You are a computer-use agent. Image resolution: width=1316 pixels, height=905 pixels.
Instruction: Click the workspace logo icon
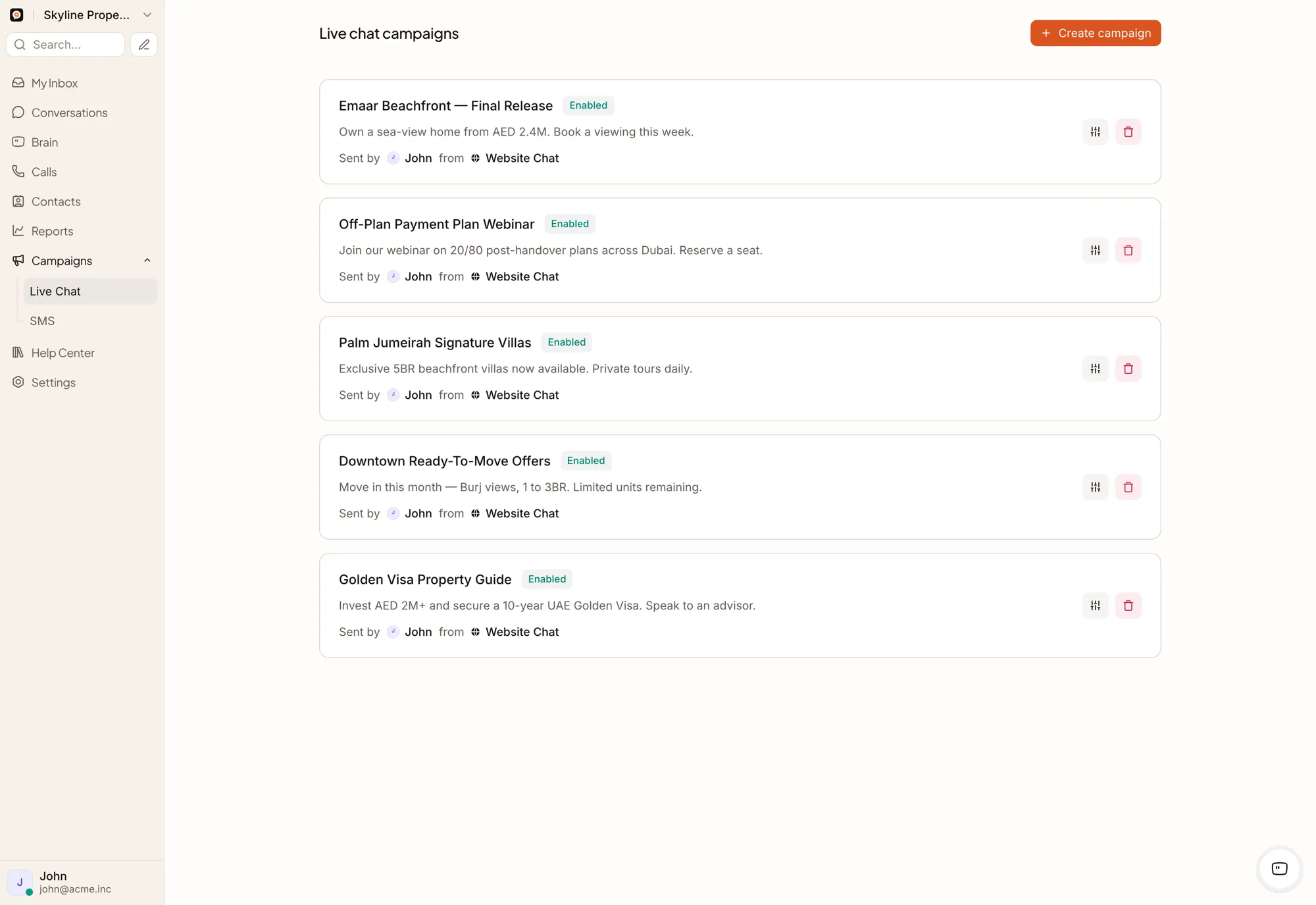pos(16,14)
